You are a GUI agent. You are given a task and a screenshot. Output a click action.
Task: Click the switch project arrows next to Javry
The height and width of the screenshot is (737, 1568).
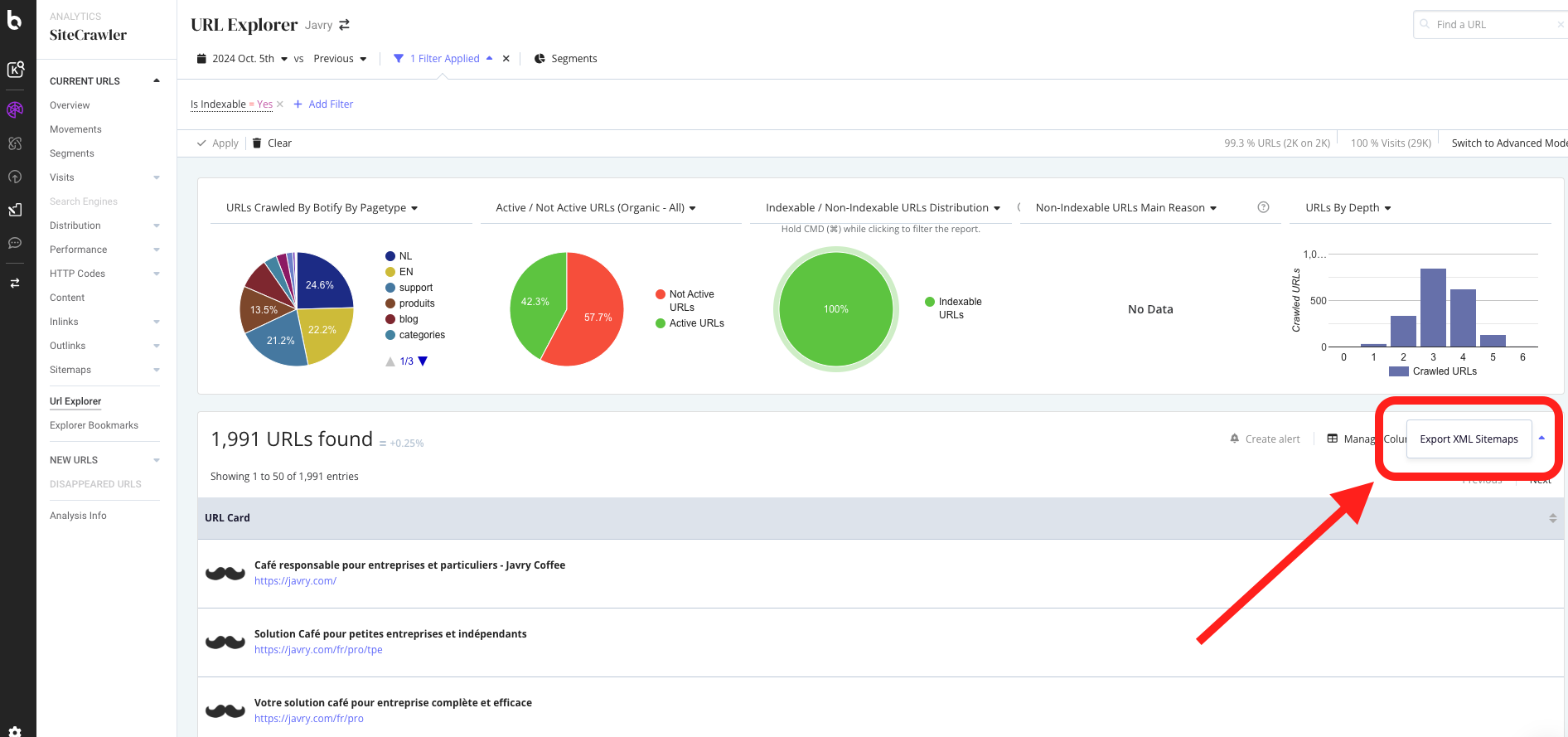tap(344, 25)
